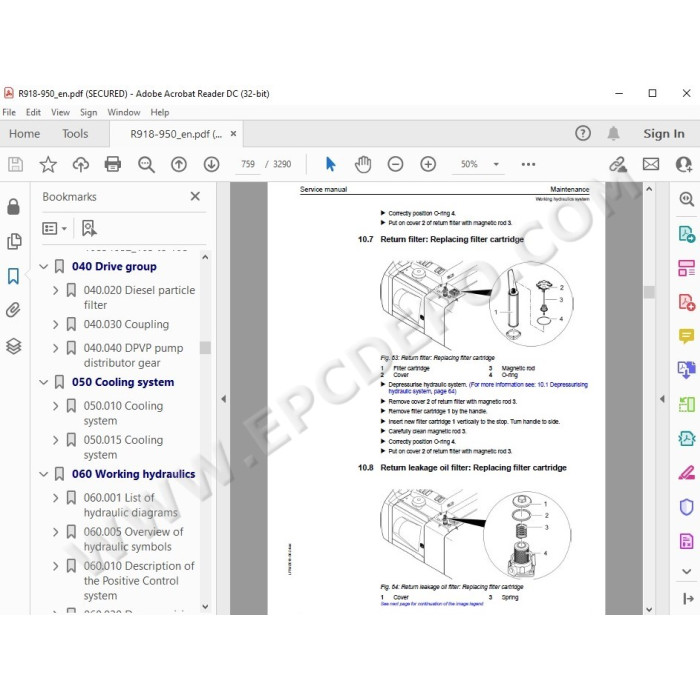Add the file to starred favorites
700x700 pixels.
[48, 164]
